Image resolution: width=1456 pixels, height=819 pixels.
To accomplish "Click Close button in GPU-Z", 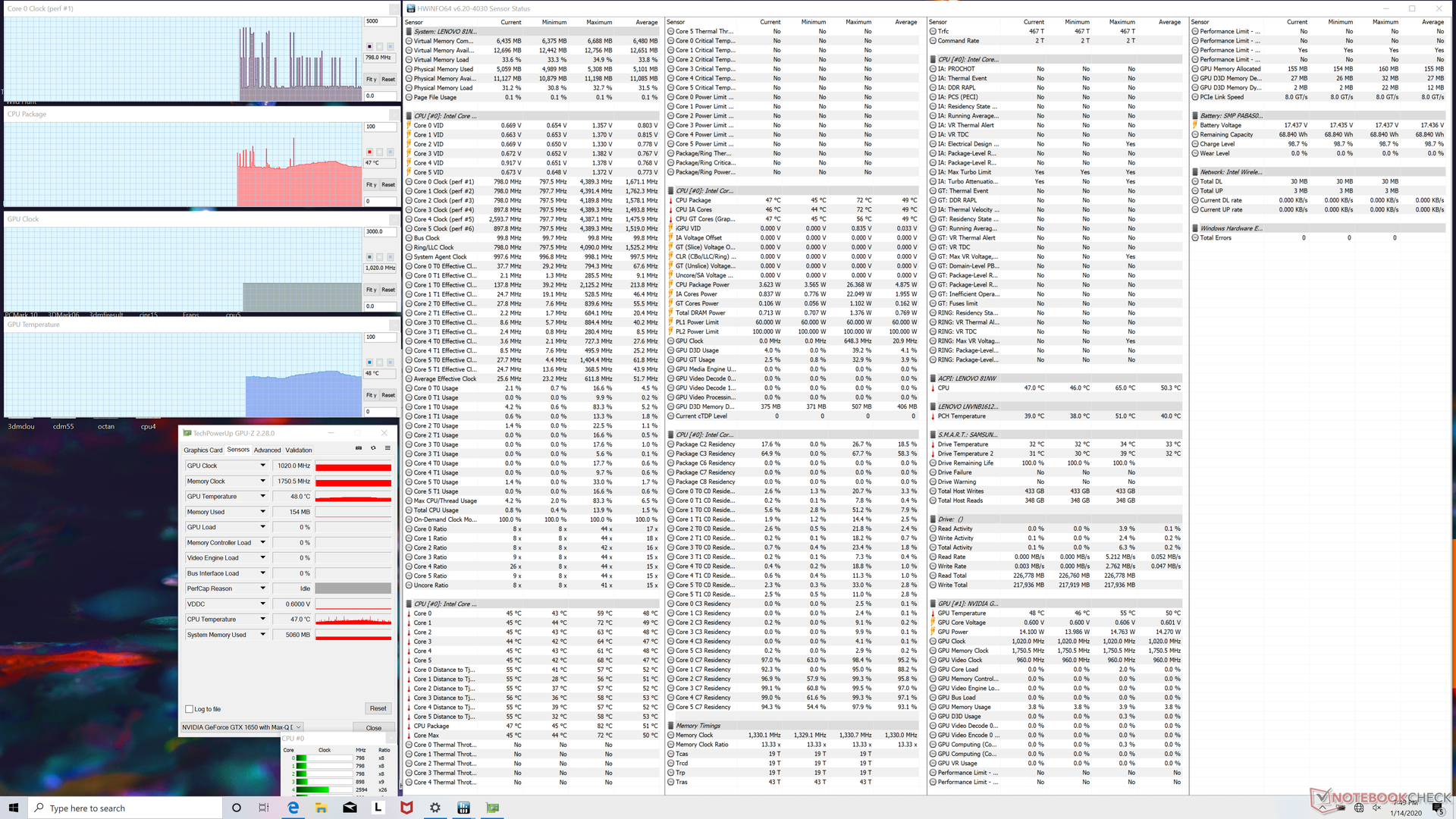I will (374, 728).
